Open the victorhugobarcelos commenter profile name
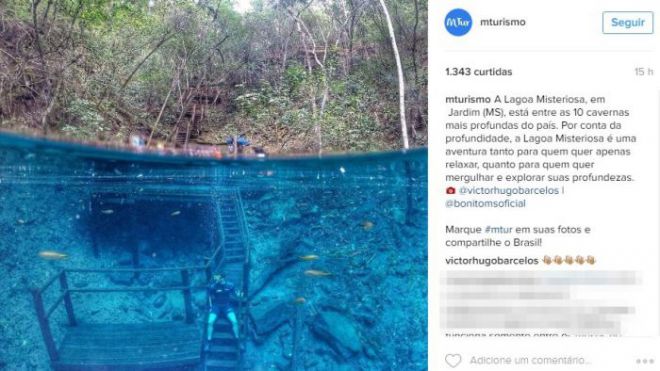Screen dimensions: 660x371 [x=492, y=261]
